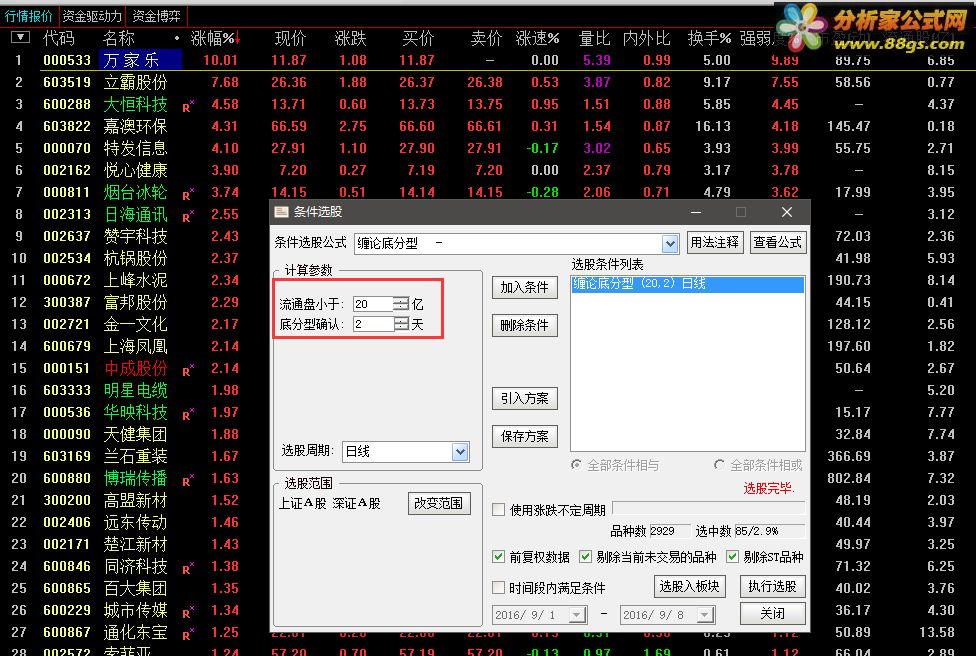Select stock row 000070 特发信息
This screenshot has width=976, height=656.
[486, 148]
